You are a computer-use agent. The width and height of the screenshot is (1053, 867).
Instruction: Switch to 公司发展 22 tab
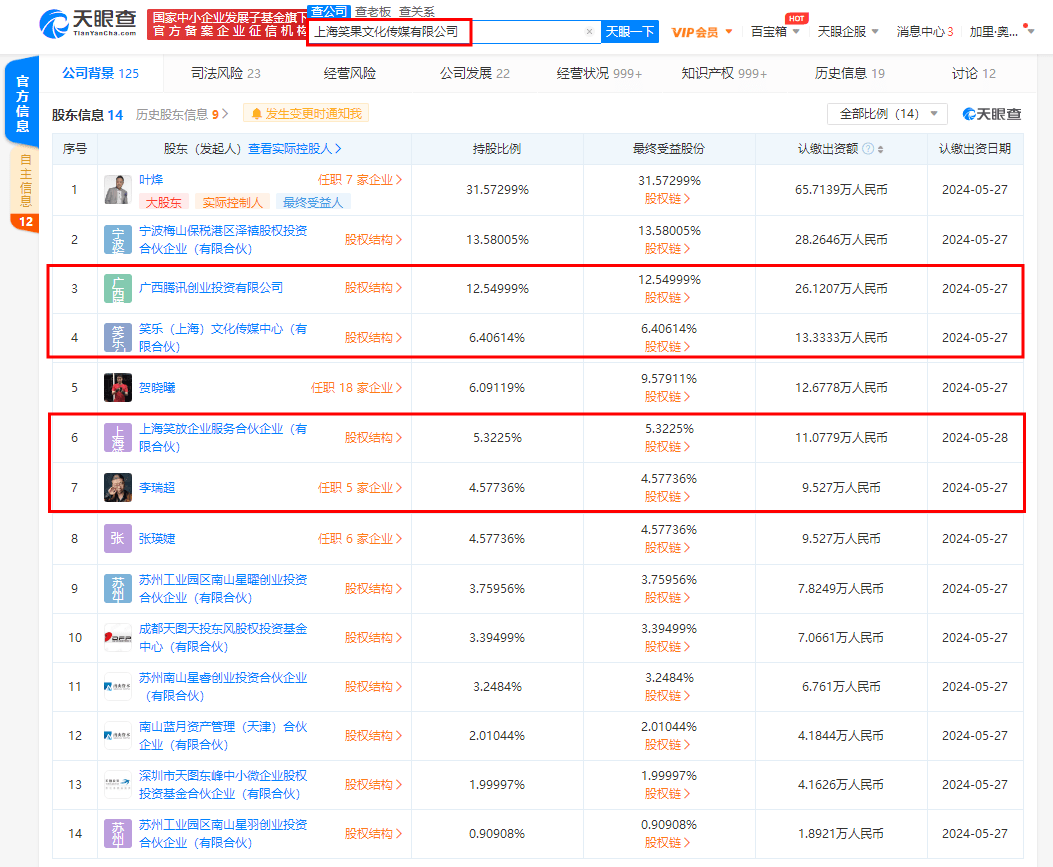(x=475, y=73)
